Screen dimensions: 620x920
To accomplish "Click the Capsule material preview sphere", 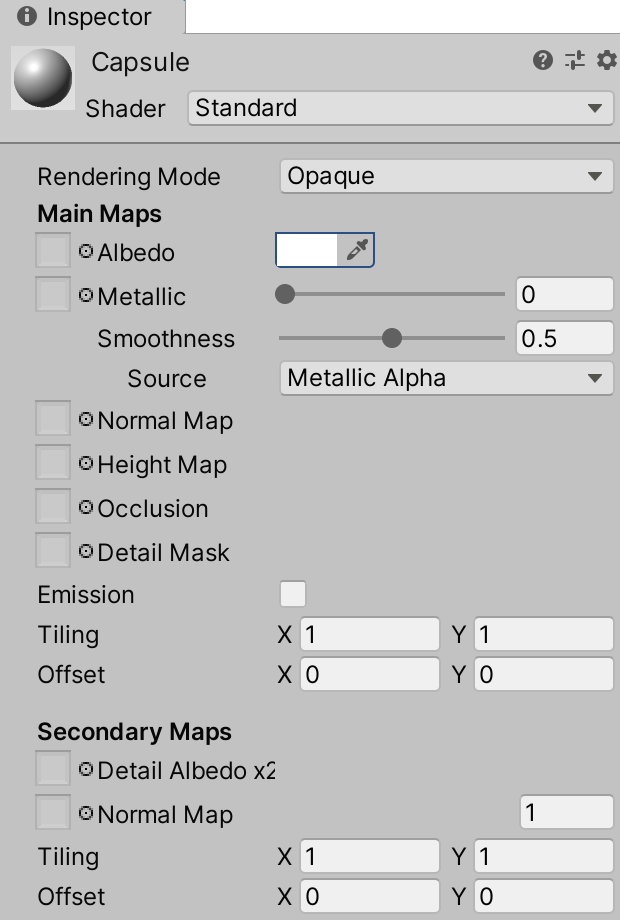I will (42, 79).
